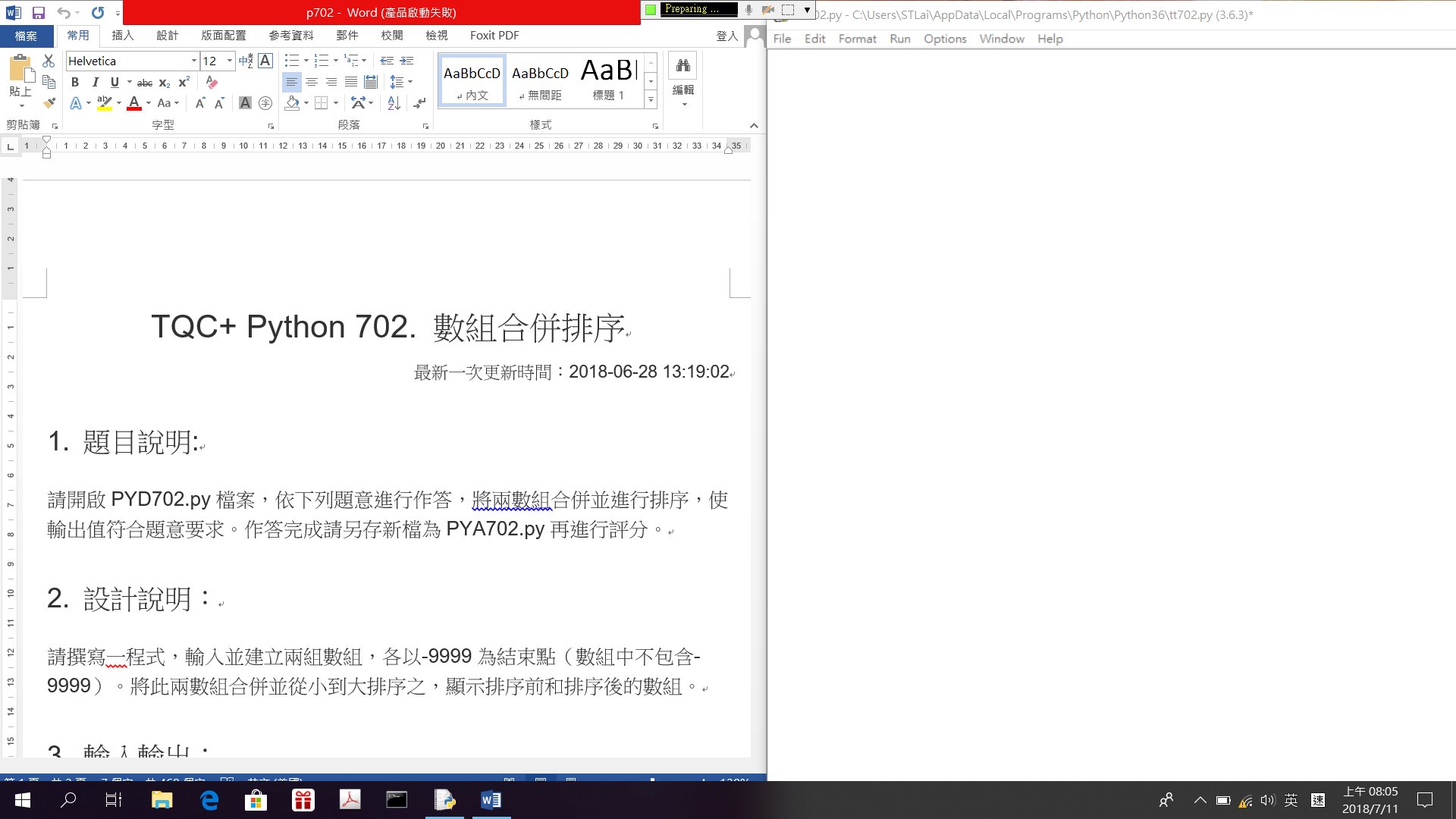This screenshot has width=1456, height=819.
Task: Expand the Multilevel list dropdown arrow
Action: point(364,61)
